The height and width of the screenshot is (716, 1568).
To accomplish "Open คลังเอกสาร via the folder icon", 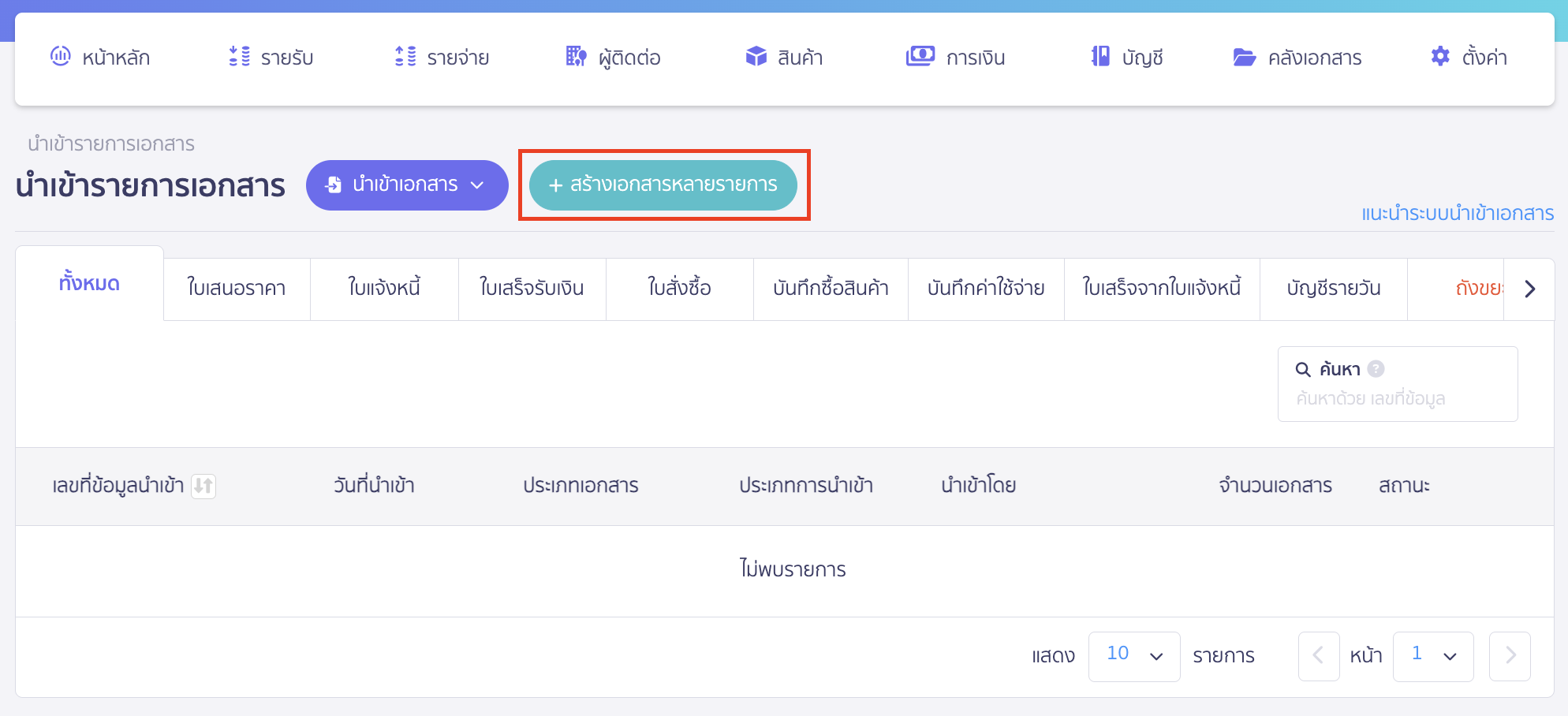I will point(1245,56).
